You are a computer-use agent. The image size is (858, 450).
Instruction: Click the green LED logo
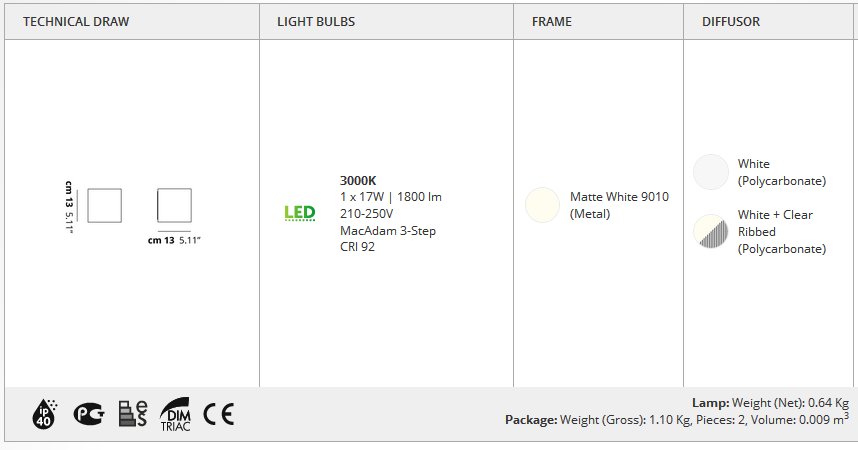click(x=300, y=213)
